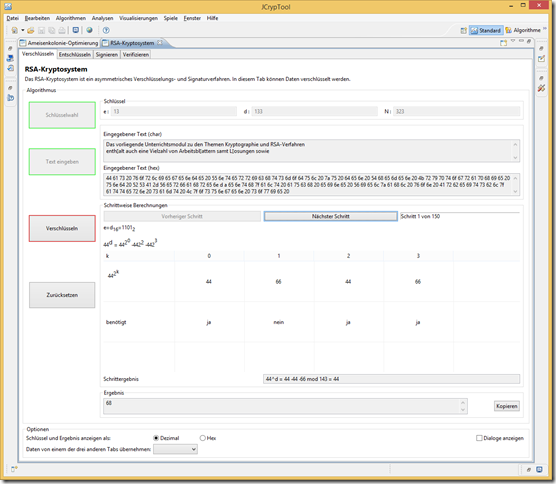
Task: Click the blue console toolbar icon
Action: tap(76, 30)
